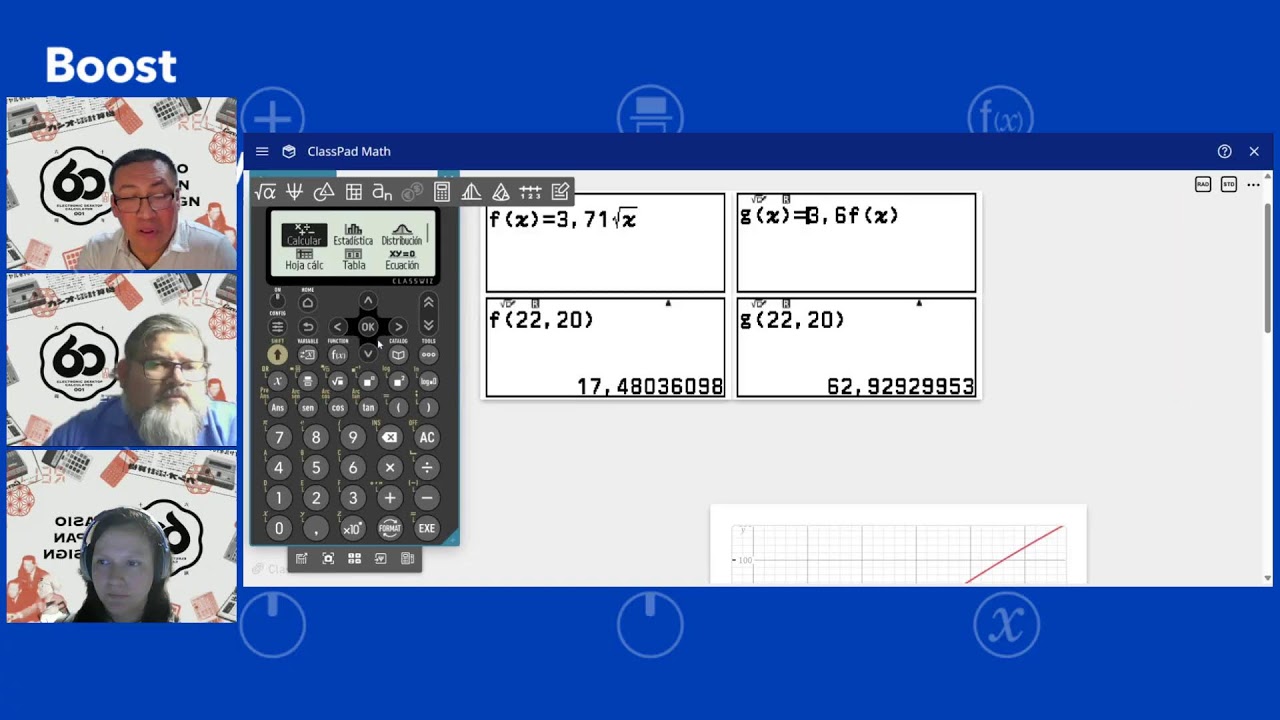Click the calculator sen key
Viewport: 1280px width, 720px height.
308,408
